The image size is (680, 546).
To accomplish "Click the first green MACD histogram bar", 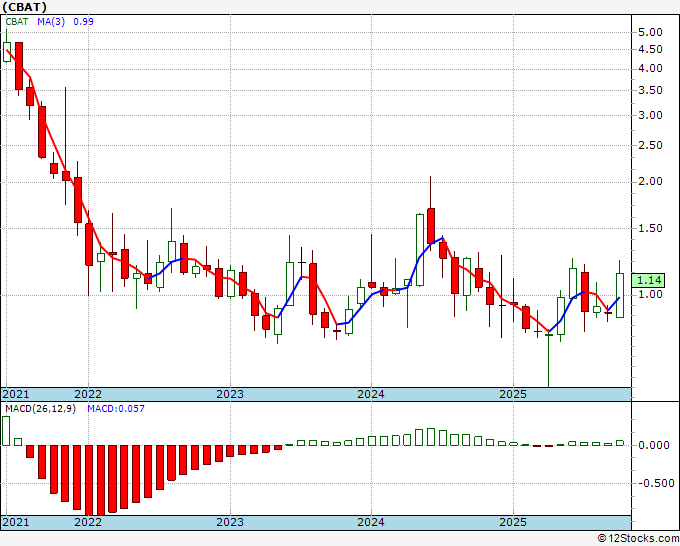I will click(6, 431).
